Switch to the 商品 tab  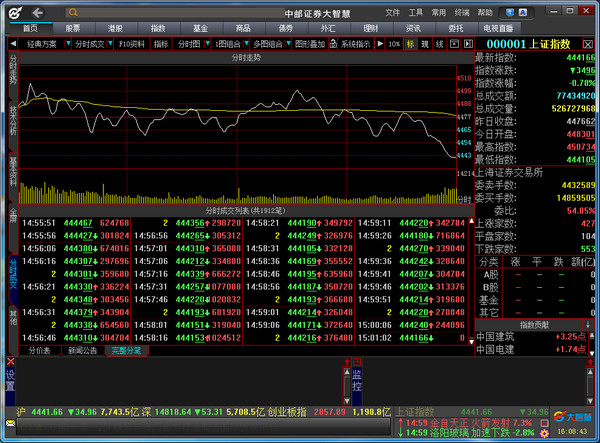click(x=243, y=28)
